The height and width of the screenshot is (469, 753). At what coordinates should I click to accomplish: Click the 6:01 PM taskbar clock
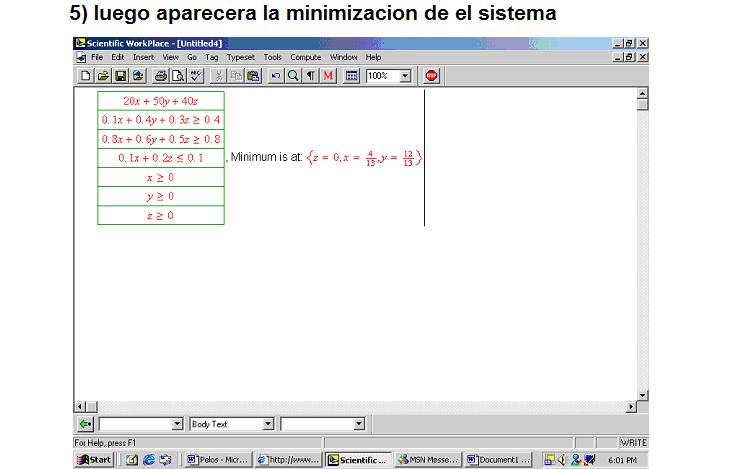coord(622,460)
